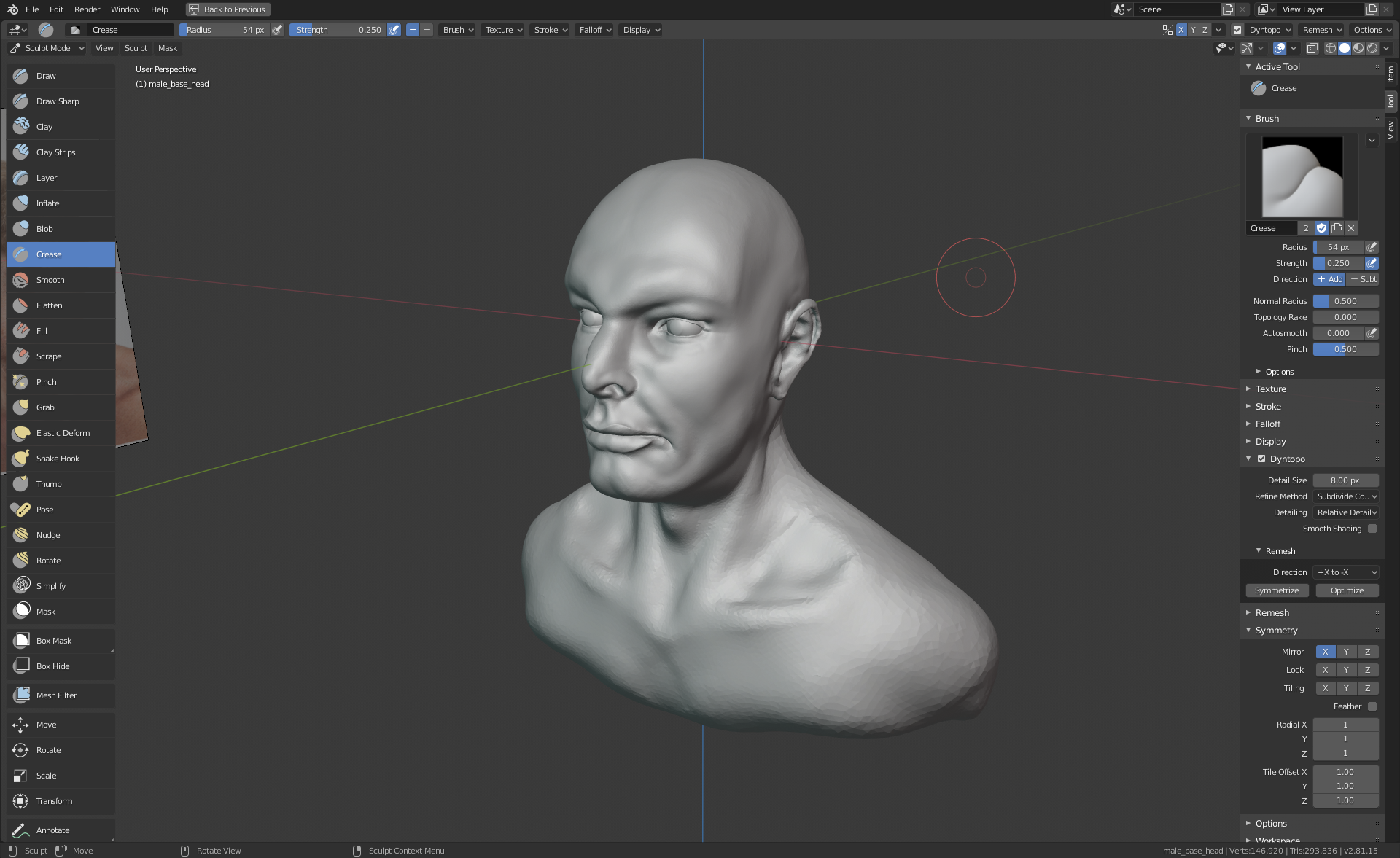
Task: Click the Crease brush preview thumbnail
Action: point(1302,177)
